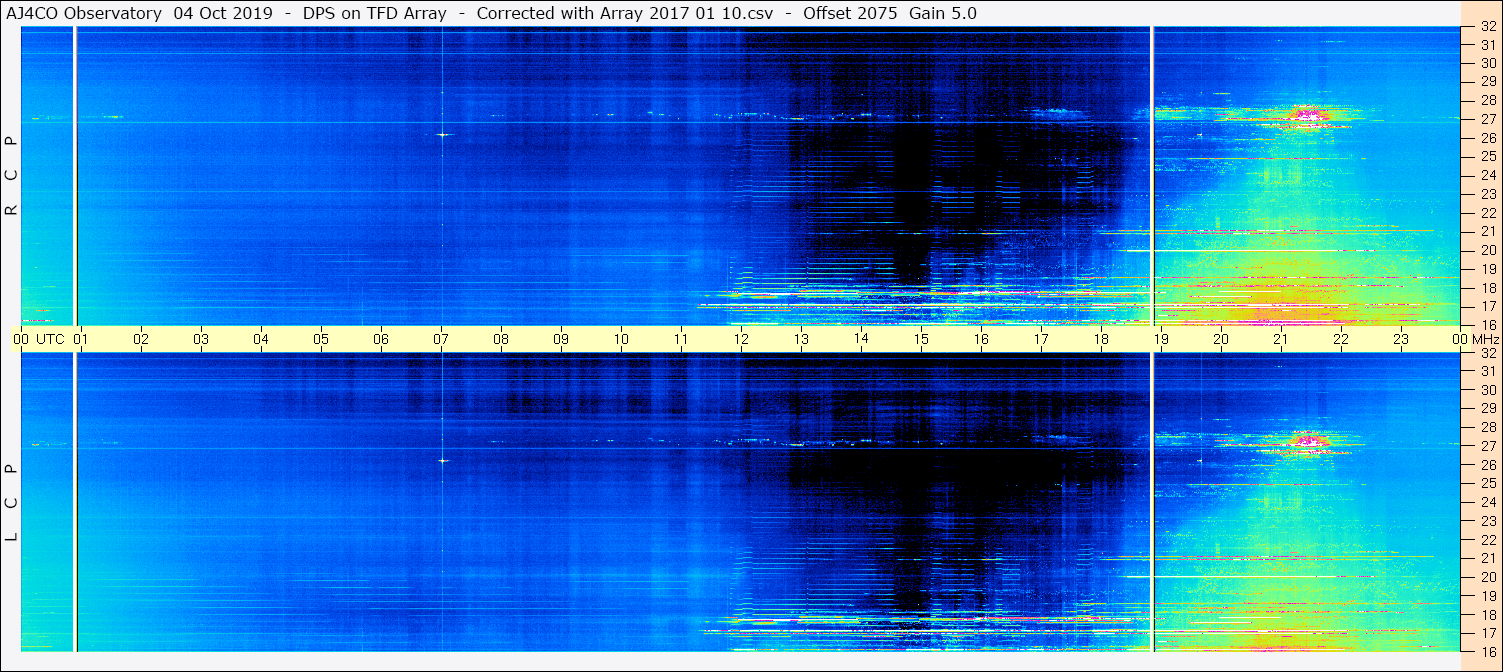Click the 15 UTC hour label
The width and height of the screenshot is (1503, 672).
pyautogui.click(x=921, y=339)
